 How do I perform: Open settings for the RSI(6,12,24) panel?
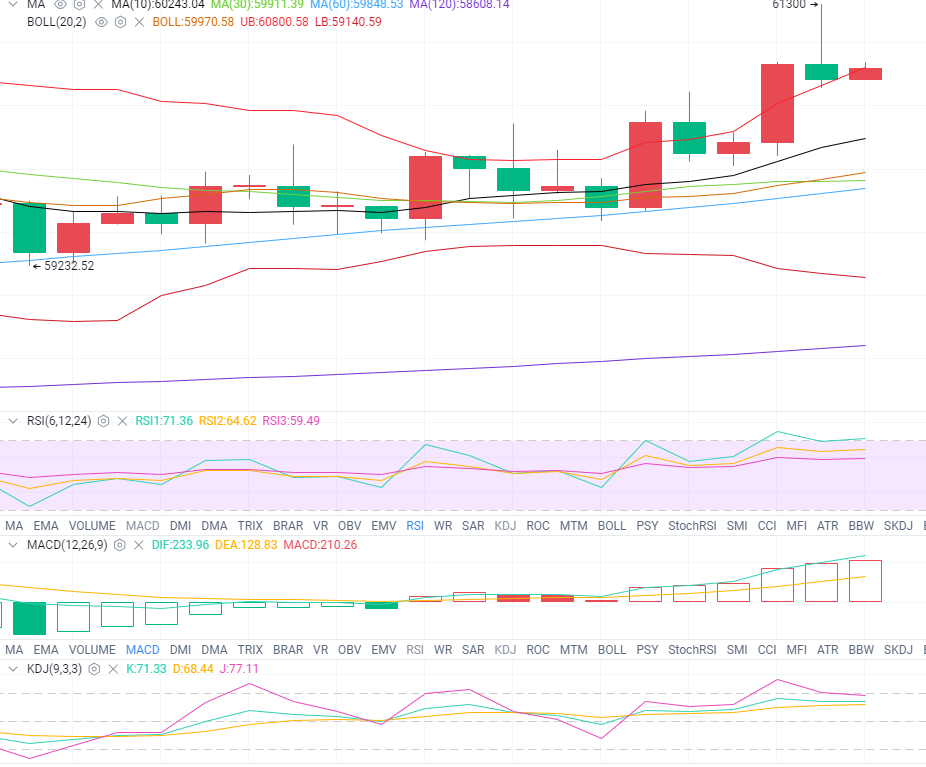coord(103,421)
